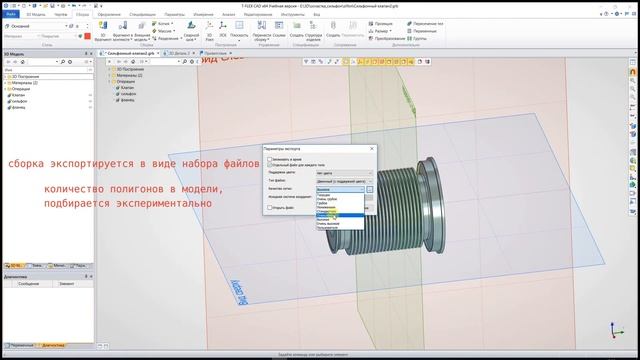Click search icon in 3D Модель panel toolbar
The height and width of the screenshot is (360, 640).
tap(63, 62)
